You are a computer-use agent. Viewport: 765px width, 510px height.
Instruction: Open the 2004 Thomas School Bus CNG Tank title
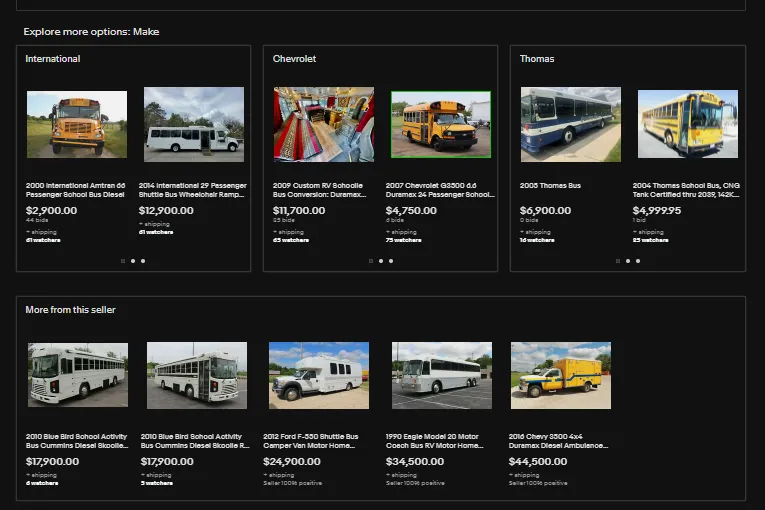[686, 190]
